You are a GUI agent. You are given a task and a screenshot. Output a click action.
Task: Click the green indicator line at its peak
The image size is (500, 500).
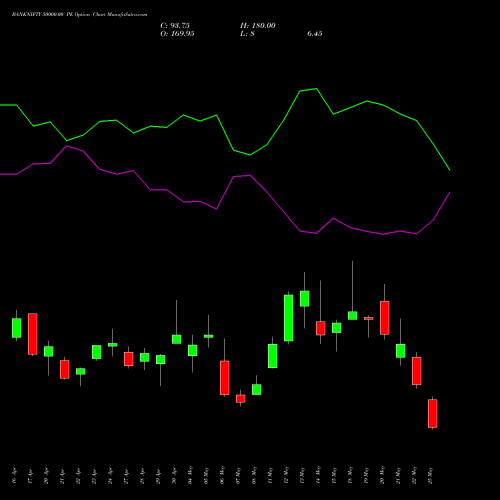[x=316, y=89]
